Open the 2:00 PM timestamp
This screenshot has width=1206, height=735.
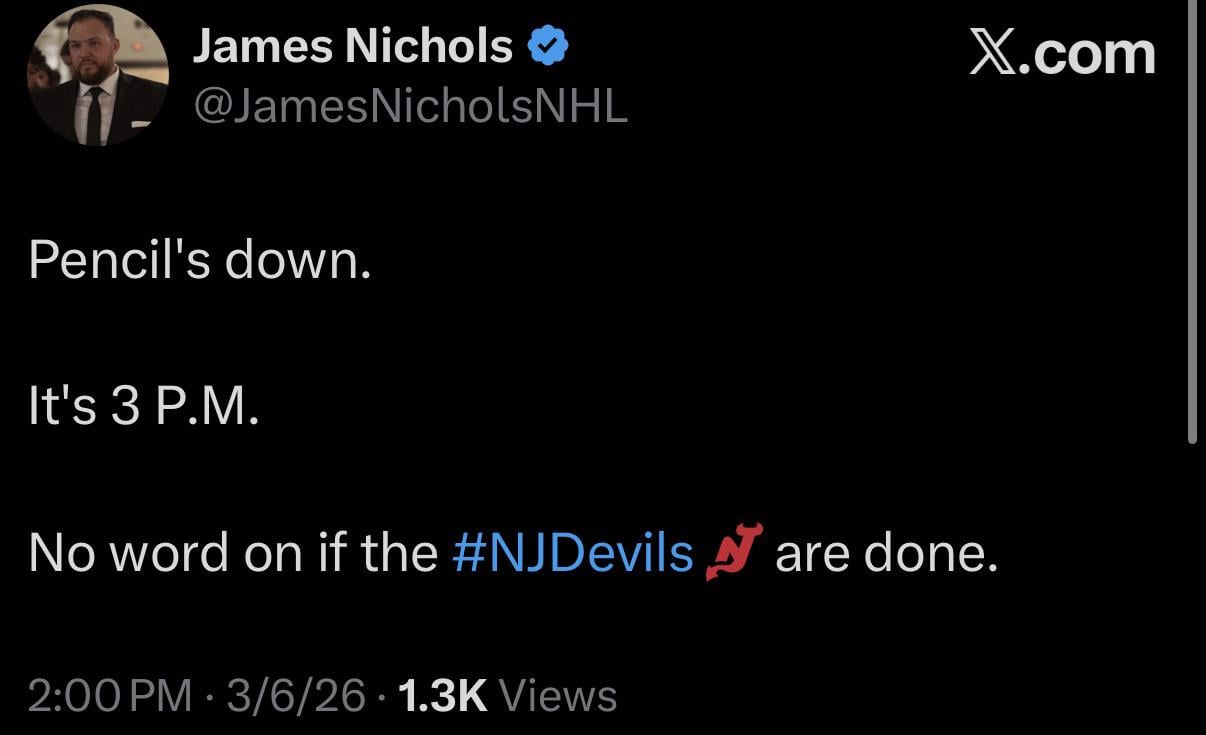[110, 694]
